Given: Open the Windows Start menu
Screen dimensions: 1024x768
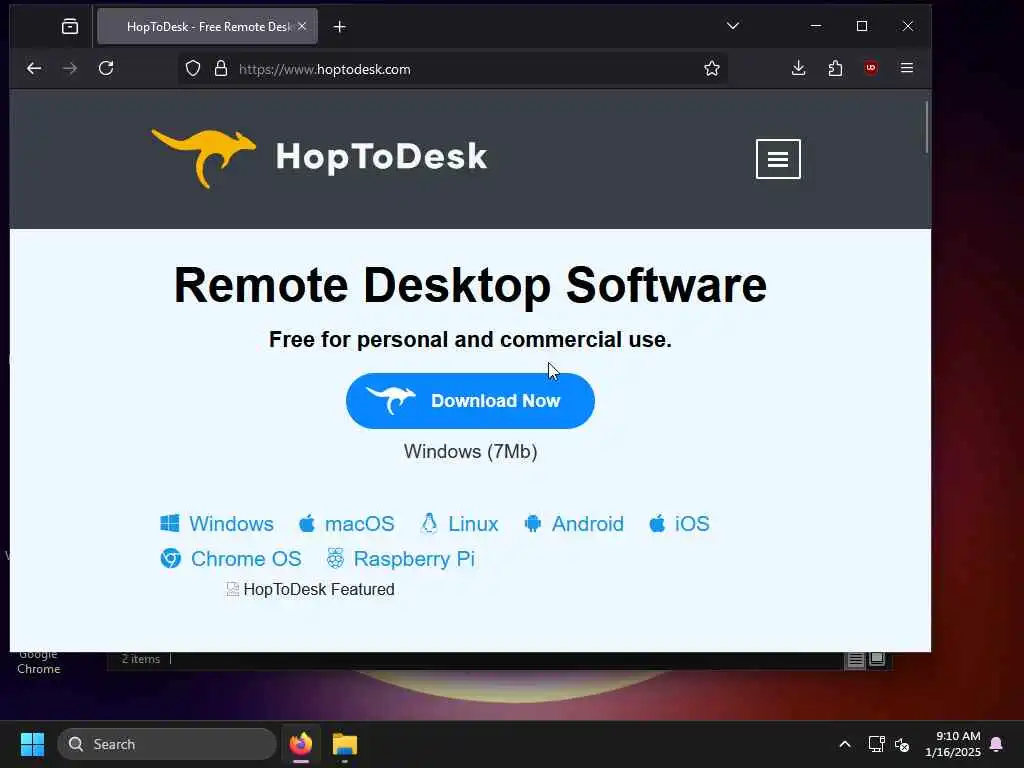Looking at the screenshot, I should 32,744.
